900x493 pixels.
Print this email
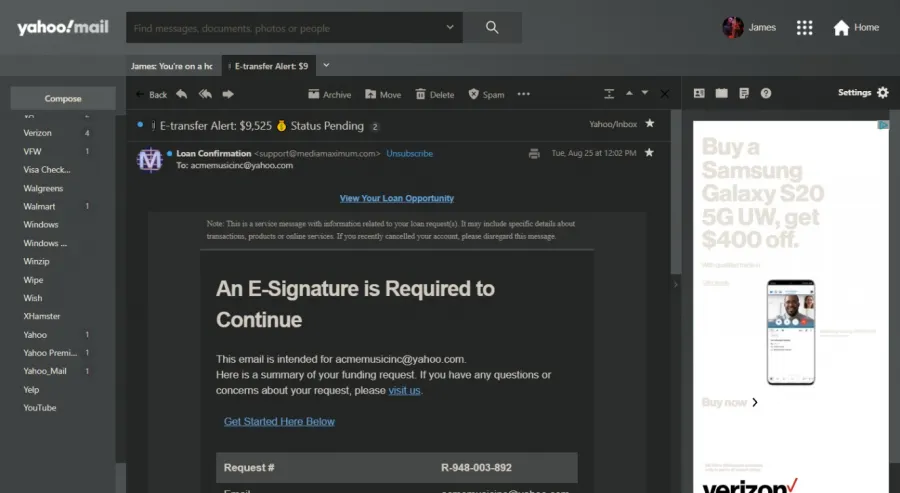[534, 153]
